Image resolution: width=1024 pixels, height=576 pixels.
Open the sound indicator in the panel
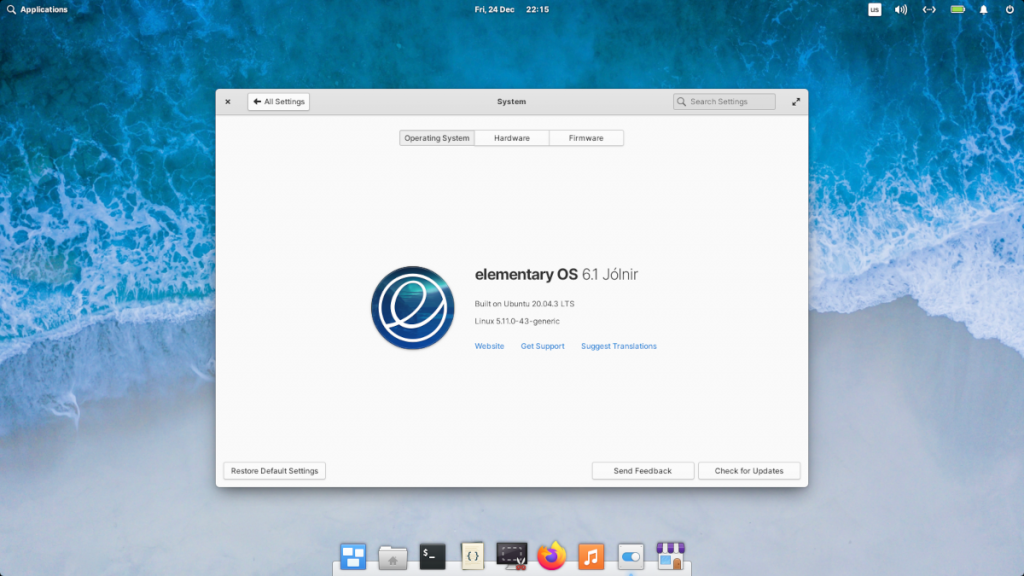tap(900, 9)
